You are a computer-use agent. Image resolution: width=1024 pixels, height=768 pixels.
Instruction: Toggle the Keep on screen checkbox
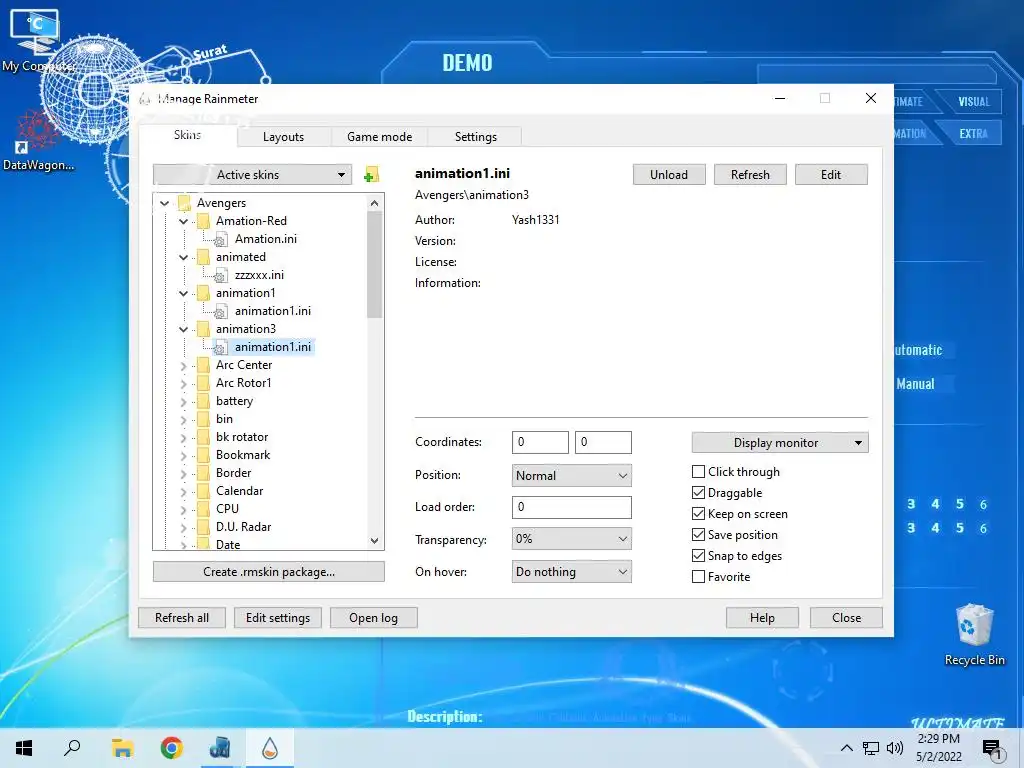(698, 513)
